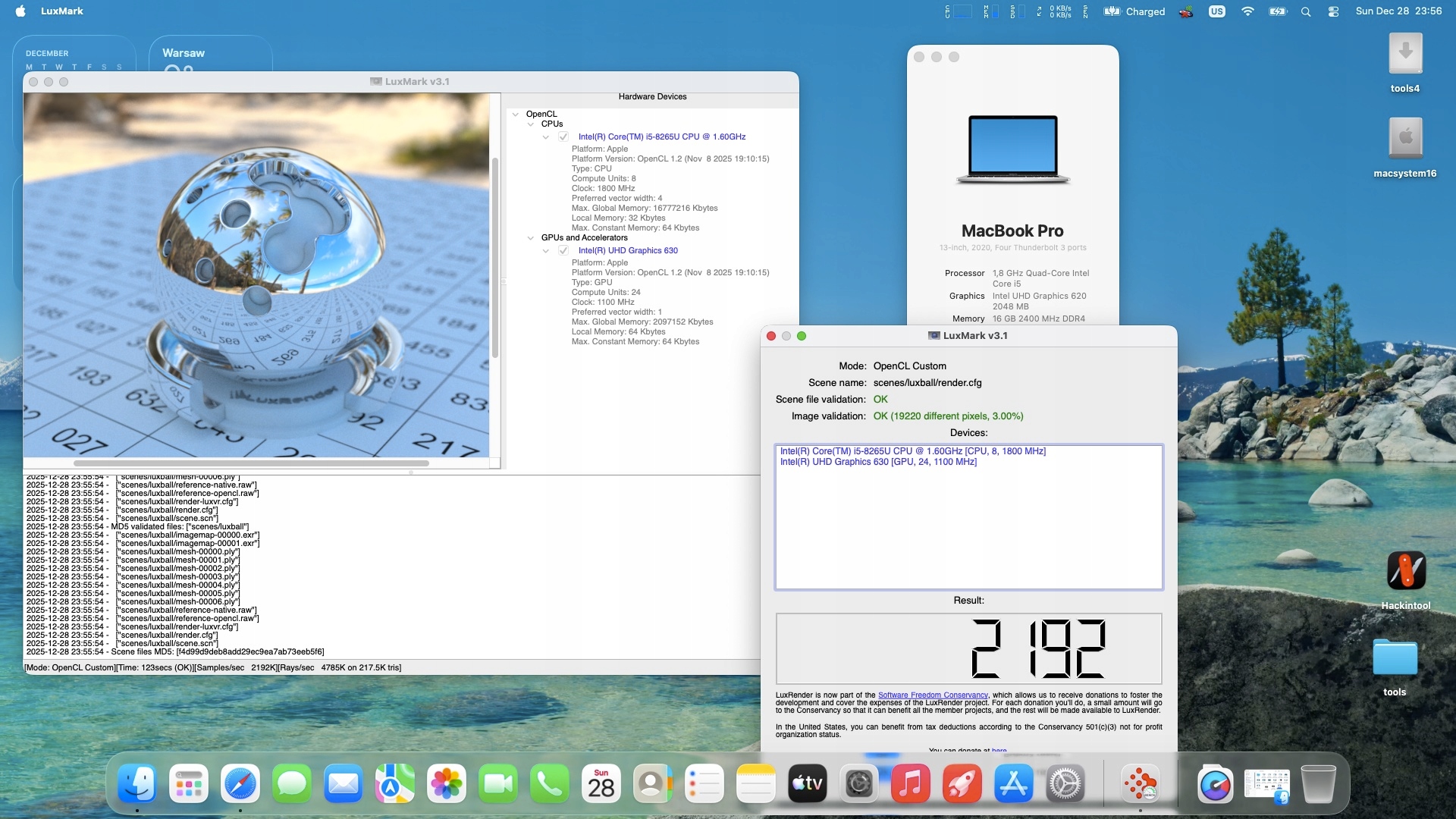Open the LuxMark menu in menu bar
Viewport: 1456px width, 819px height.
tap(62, 11)
